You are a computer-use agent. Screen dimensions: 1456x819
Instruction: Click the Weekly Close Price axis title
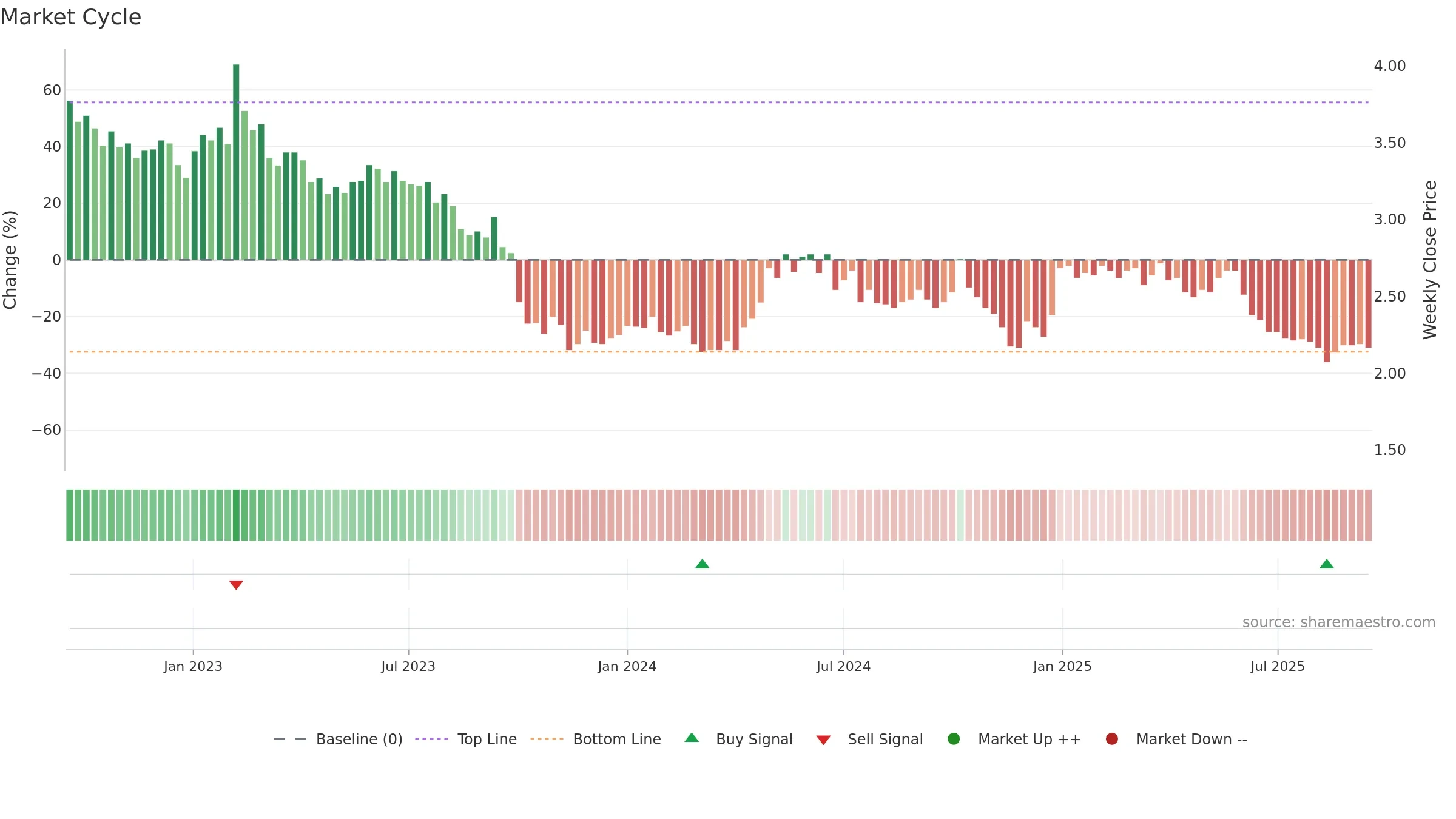[x=1430, y=260]
